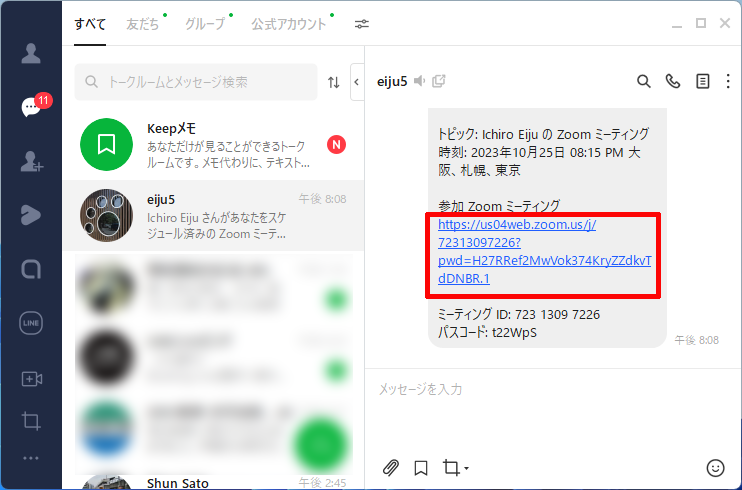Click 午後 8:08 time in eiju5 row
This screenshot has width=742, height=490.
pyautogui.click(x=322, y=199)
